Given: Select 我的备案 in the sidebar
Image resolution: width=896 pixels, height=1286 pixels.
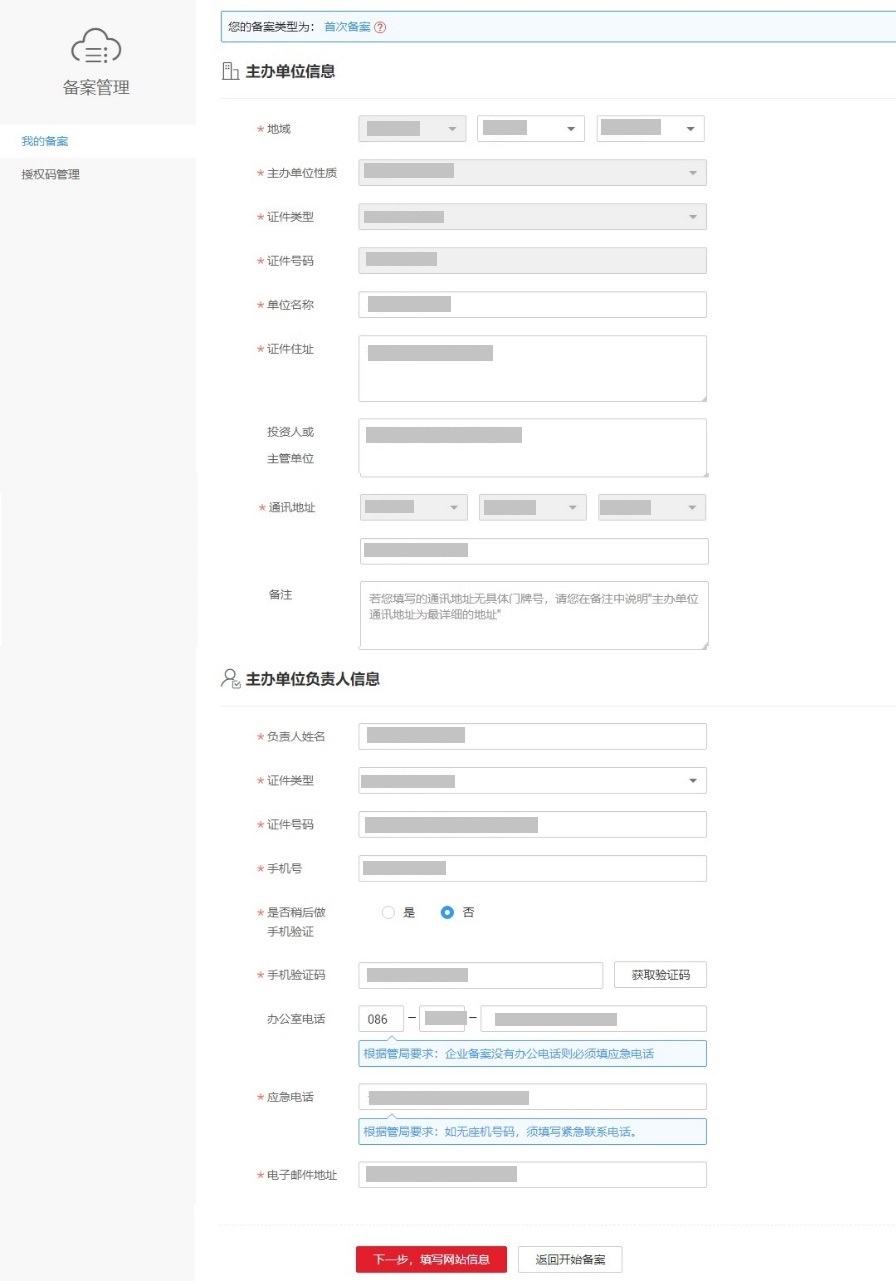Looking at the screenshot, I should [x=44, y=141].
